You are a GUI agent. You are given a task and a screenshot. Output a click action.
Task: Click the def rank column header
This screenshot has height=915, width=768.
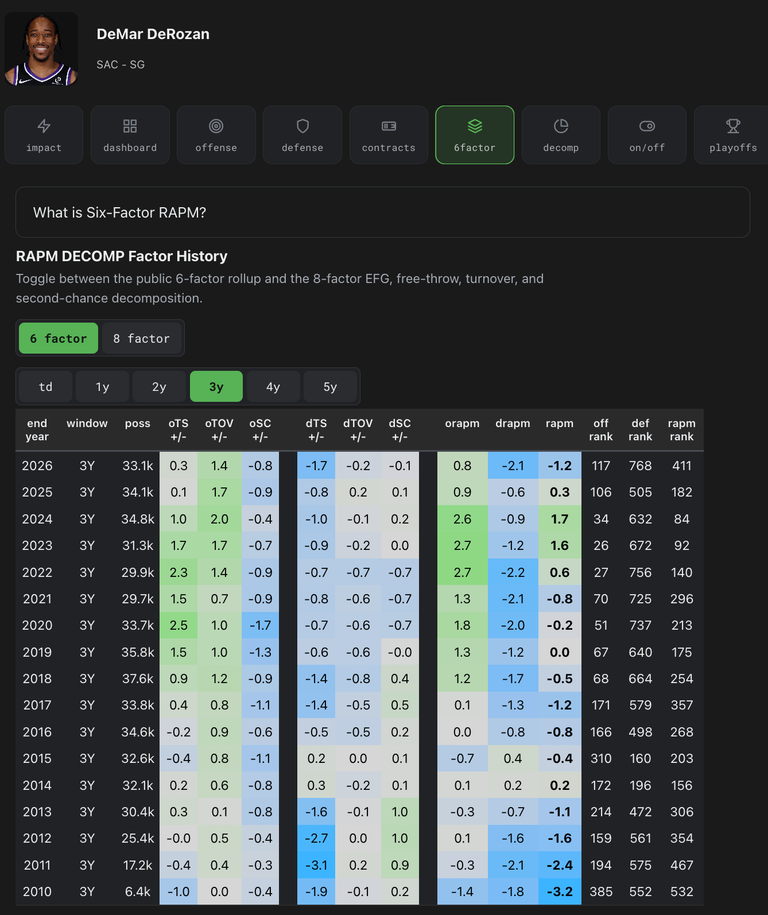tap(640, 430)
